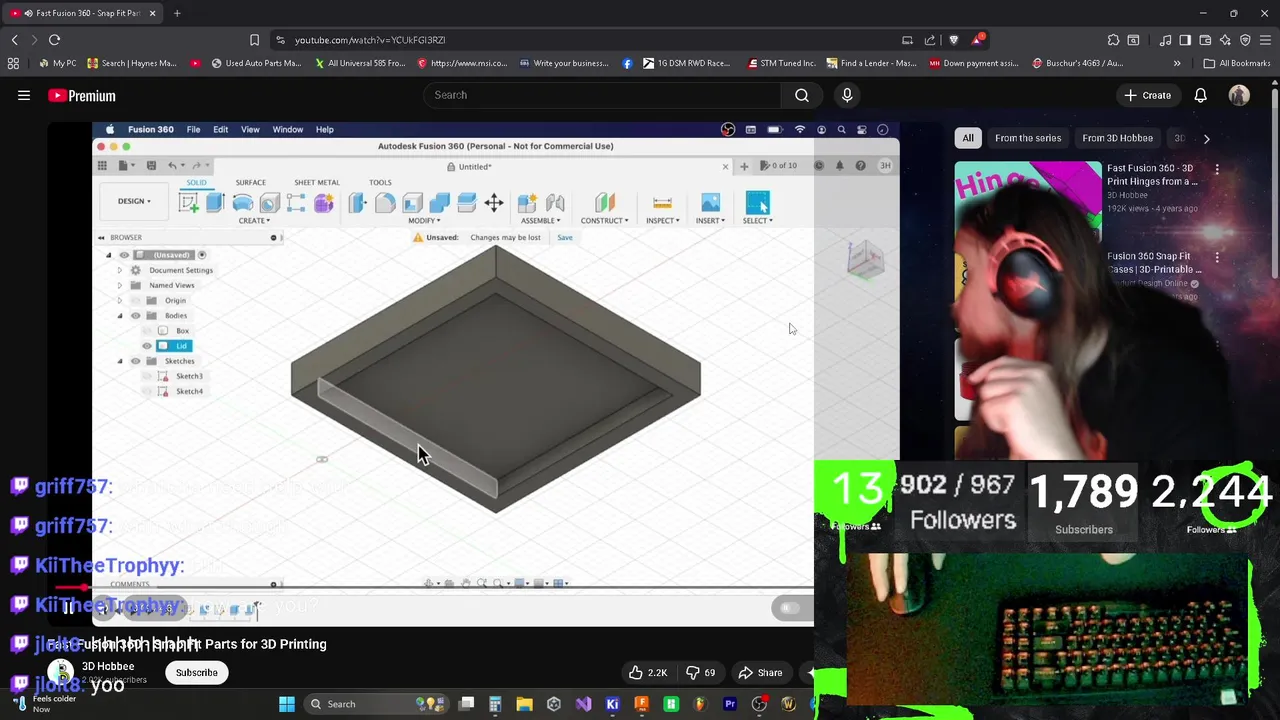Select the Create Sketch tool in Fusion 360
1280x720 pixels.
(188, 203)
